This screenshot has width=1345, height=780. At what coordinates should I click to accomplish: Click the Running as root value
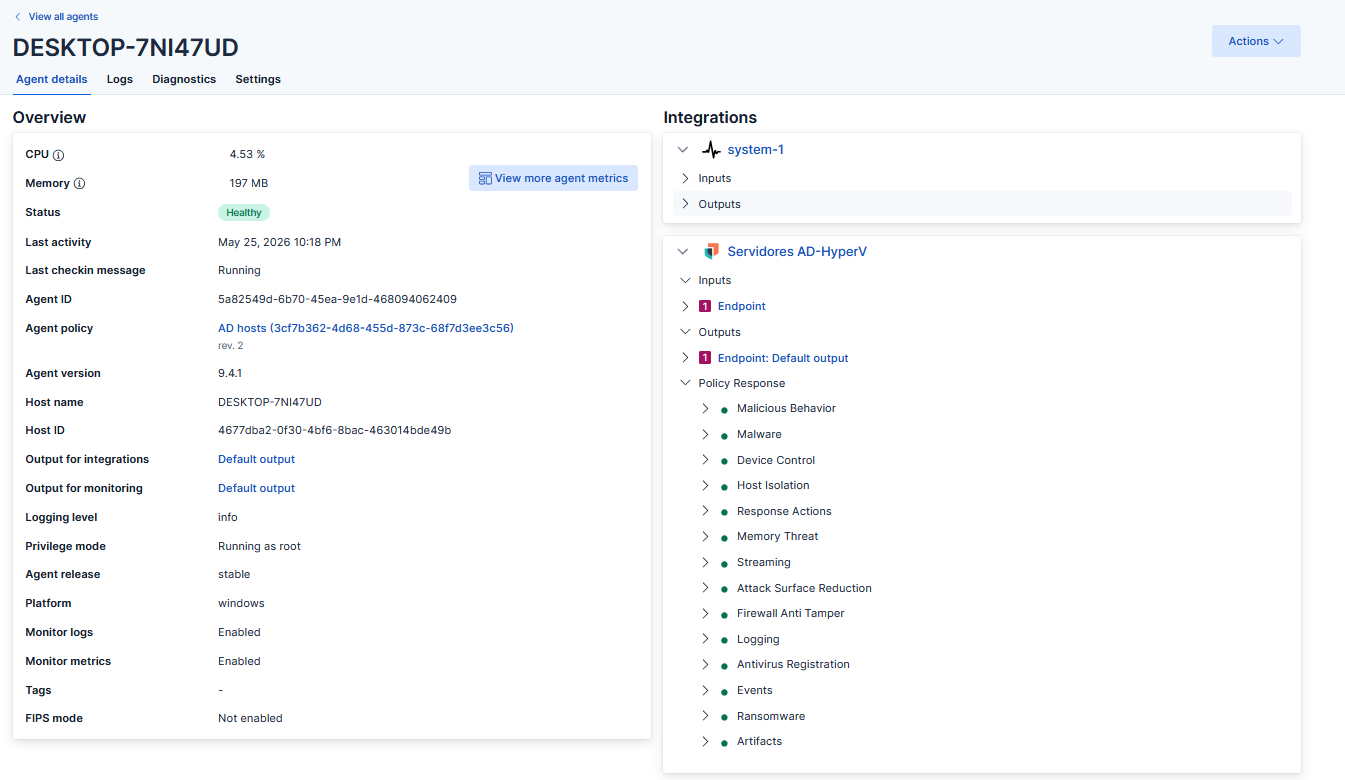coord(260,547)
